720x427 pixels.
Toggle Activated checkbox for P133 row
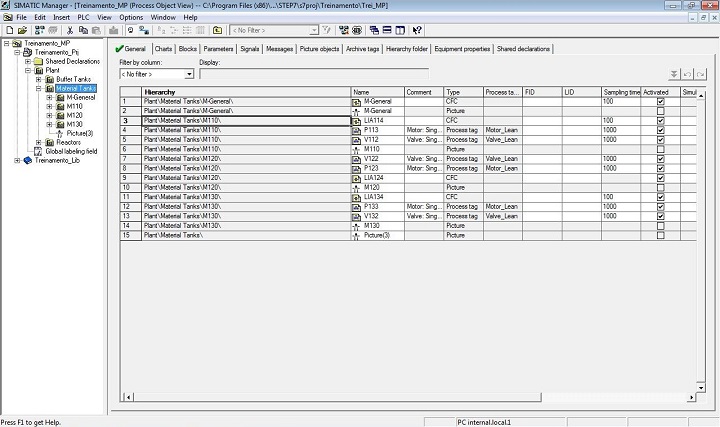(660, 207)
